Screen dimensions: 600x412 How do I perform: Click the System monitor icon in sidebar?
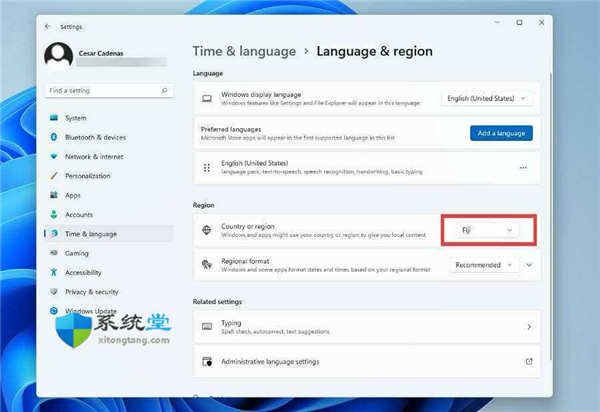click(54, 117)
